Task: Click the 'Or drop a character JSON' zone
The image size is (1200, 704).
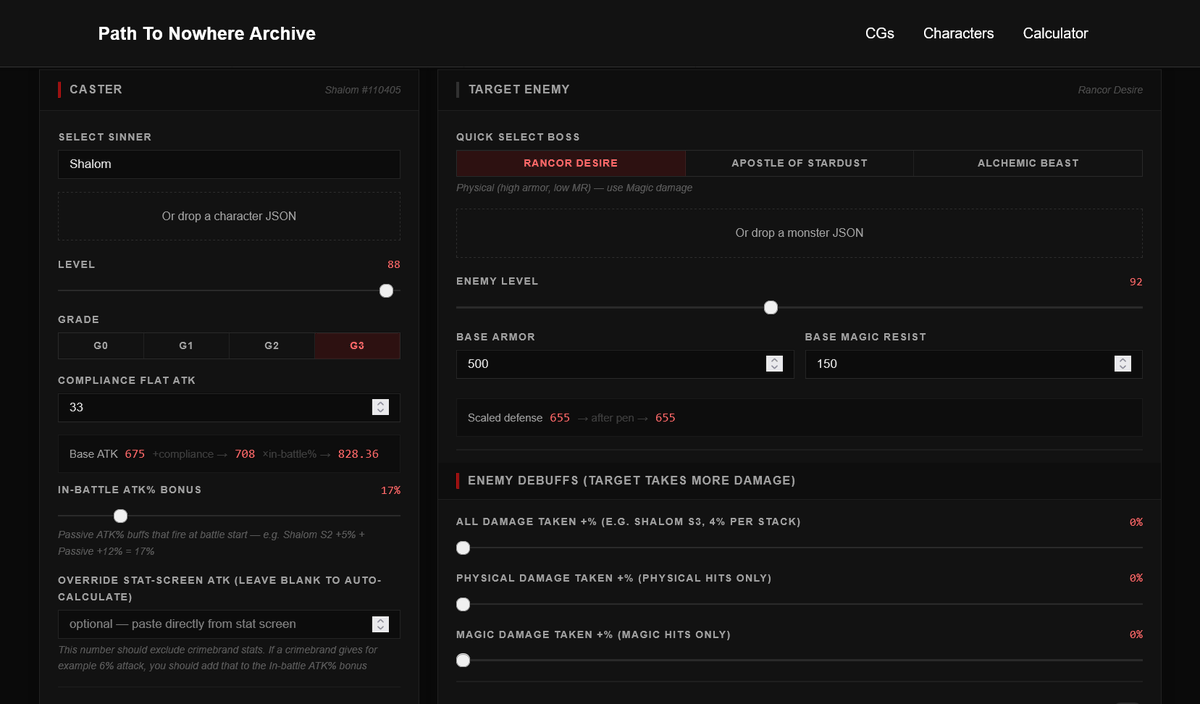Action: pos(229,216)
